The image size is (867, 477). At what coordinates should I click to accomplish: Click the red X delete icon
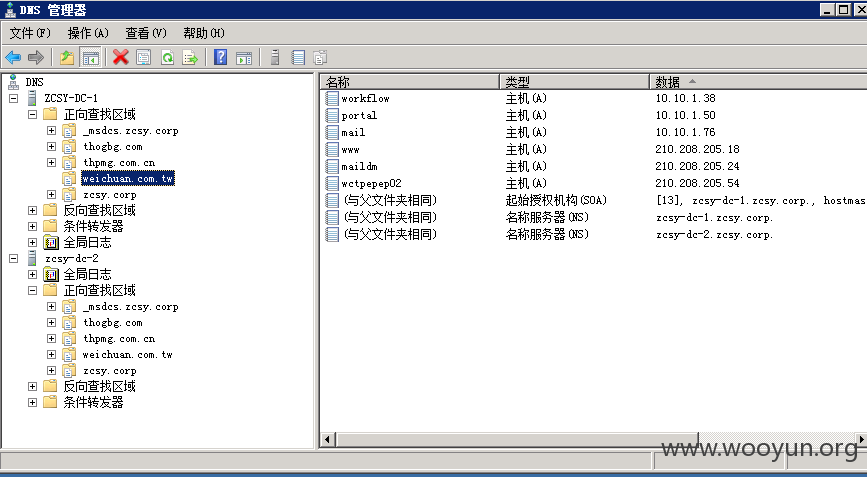(x=121, y=57)
